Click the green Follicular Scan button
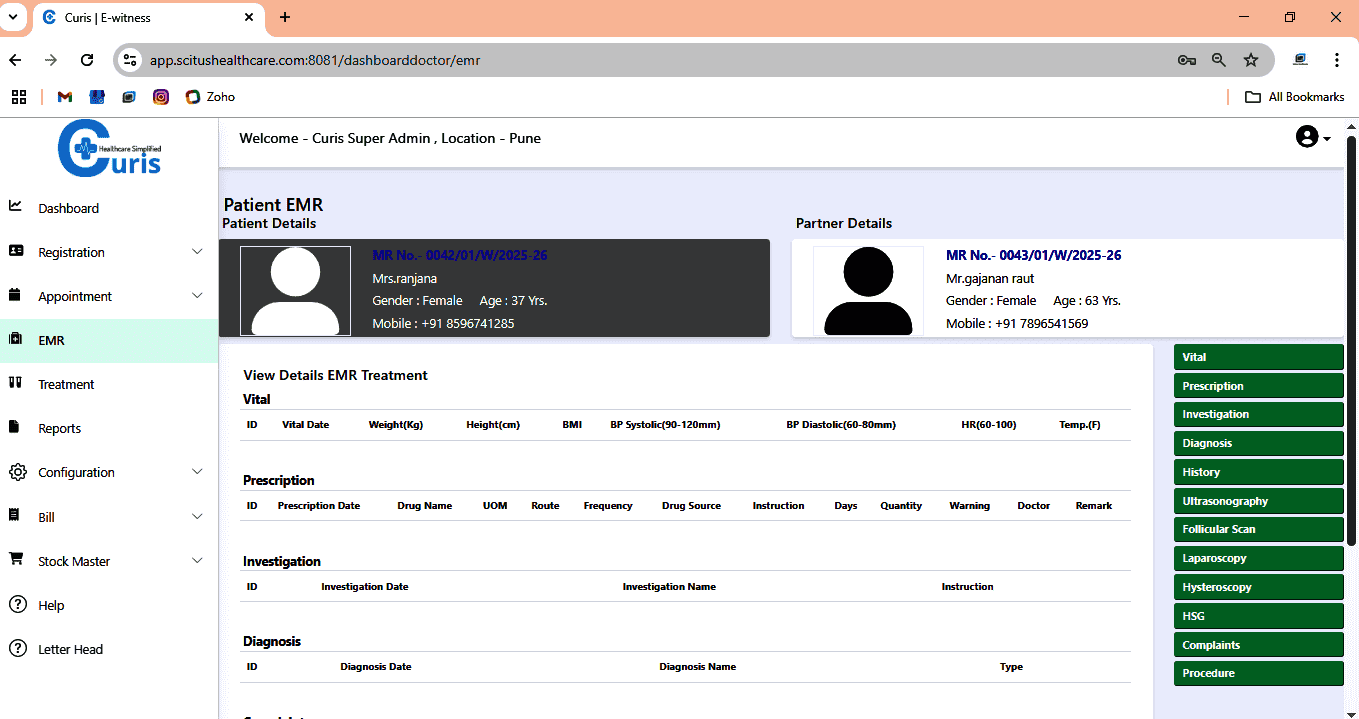Viewport: 1359px width, 719px height. pyautogui.click(x=1258, y=529)
